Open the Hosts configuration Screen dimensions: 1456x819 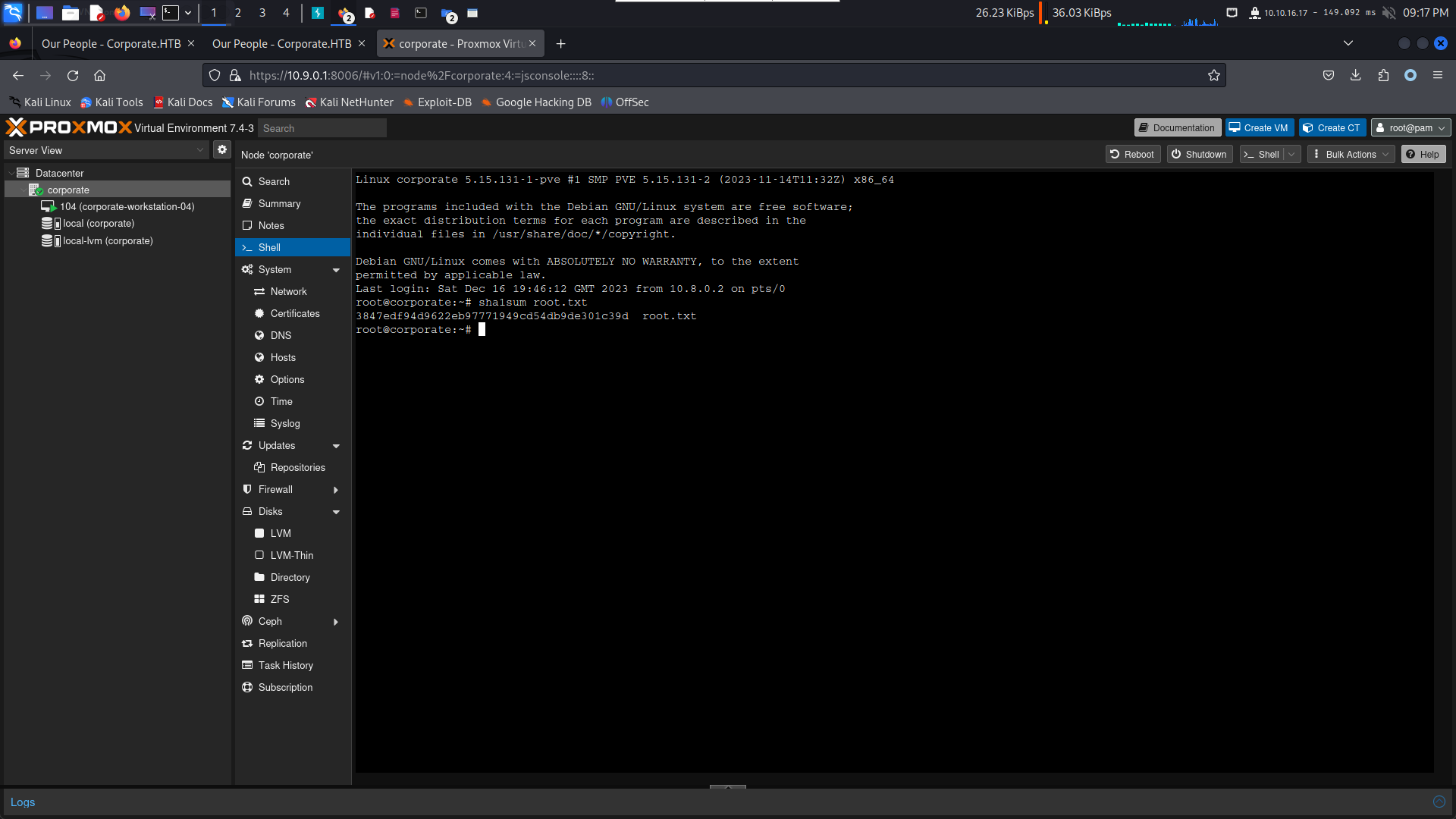[x=283, y=357]
